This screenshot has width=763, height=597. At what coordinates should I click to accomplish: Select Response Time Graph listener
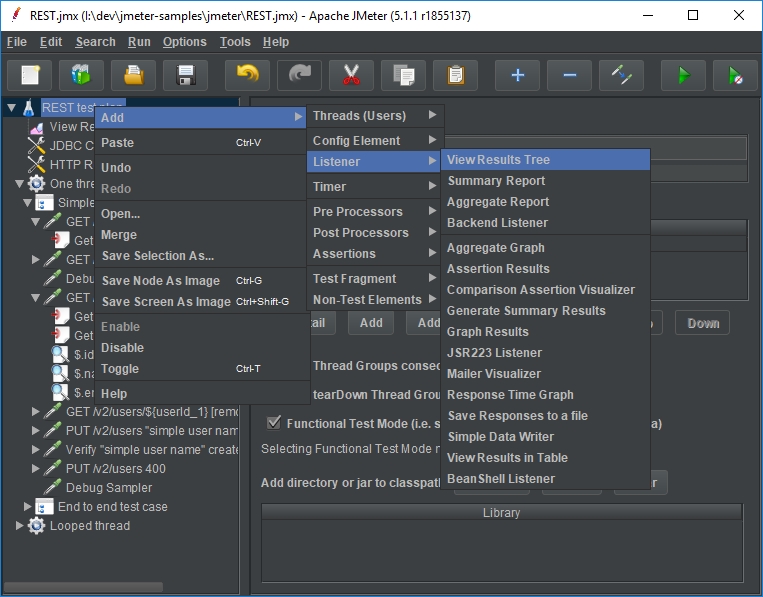[x=545, y=395]
